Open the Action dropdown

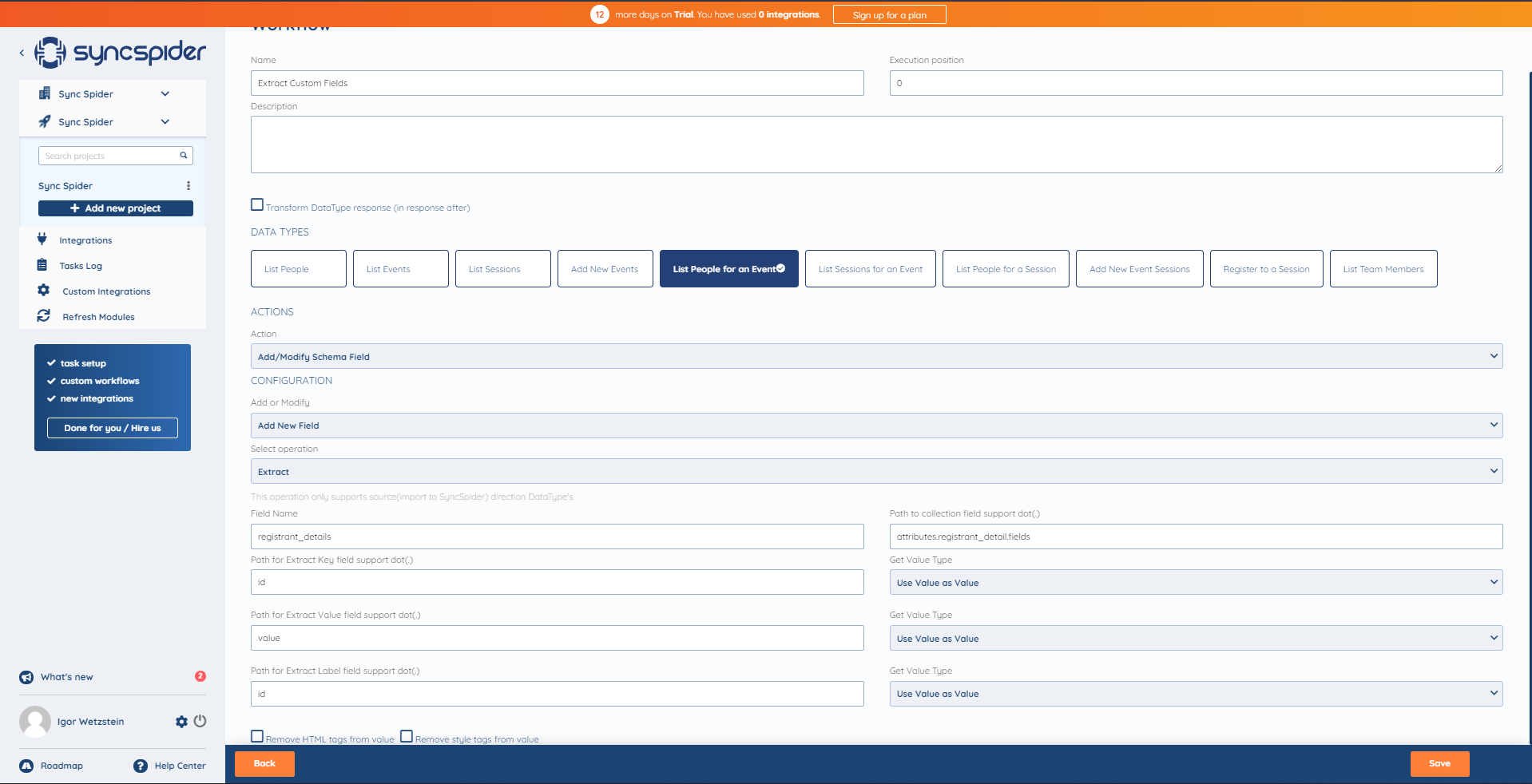click(x=876, y=356)
